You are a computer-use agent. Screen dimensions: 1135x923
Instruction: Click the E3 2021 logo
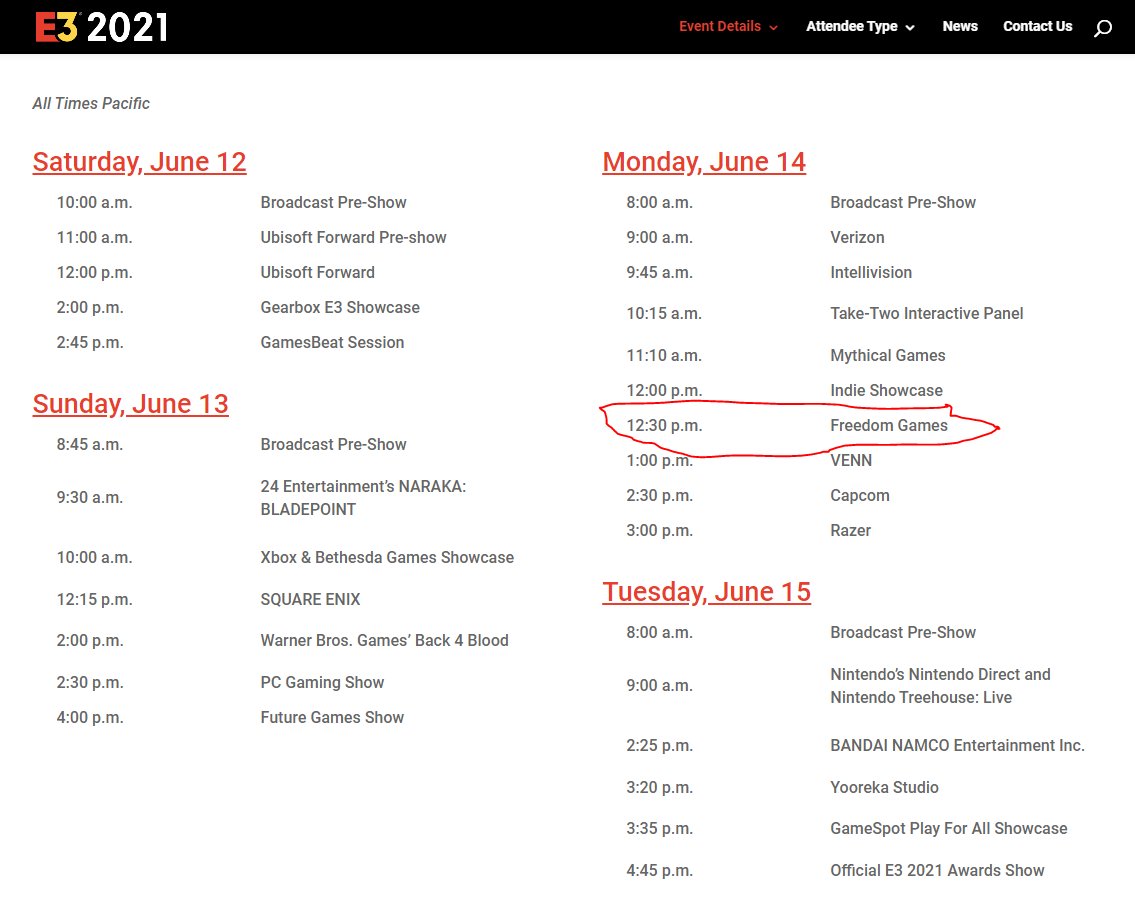[x=101, y=27]
